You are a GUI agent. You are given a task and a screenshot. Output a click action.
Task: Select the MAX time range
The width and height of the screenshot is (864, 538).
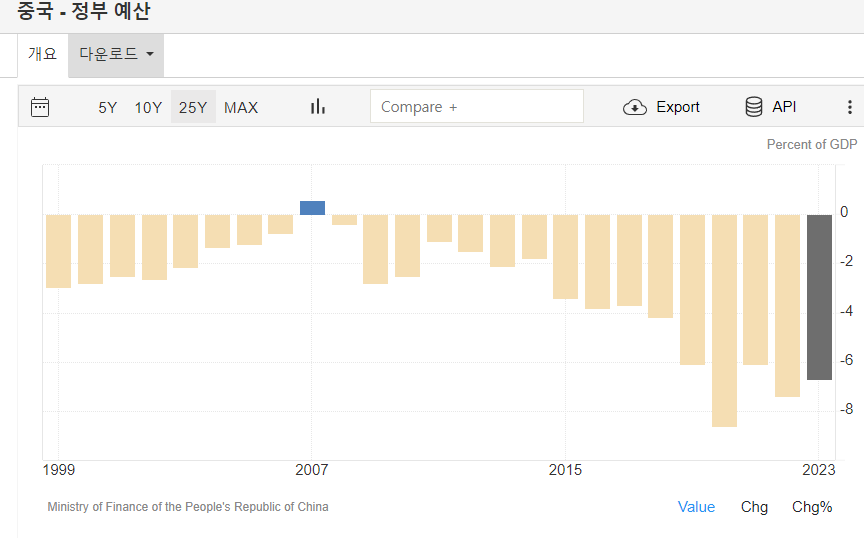coord(241,107)
